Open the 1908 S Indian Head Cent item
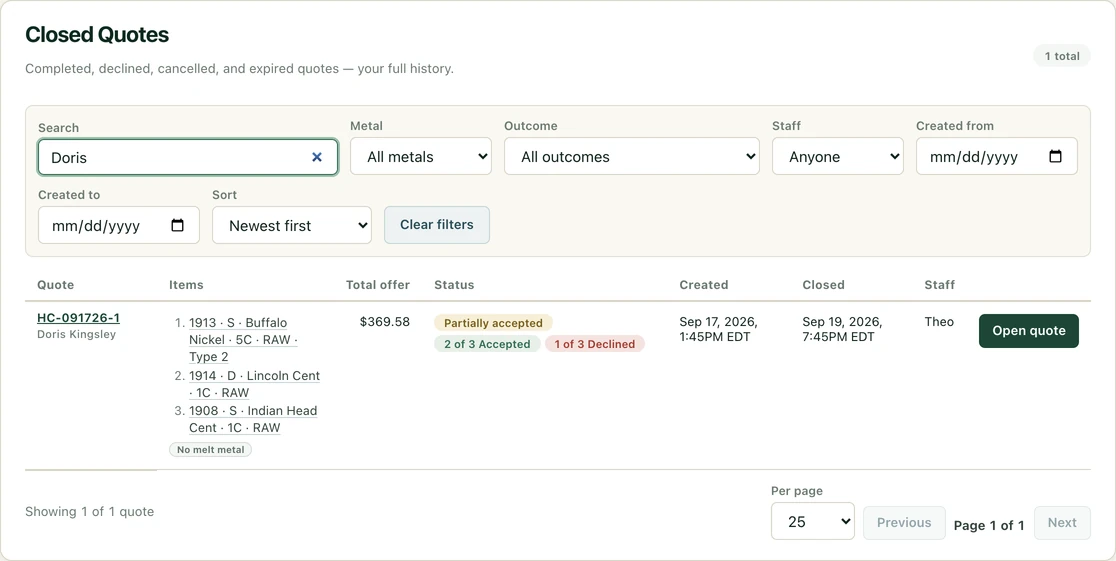1116x561 pixels. (x=253, y=419)
